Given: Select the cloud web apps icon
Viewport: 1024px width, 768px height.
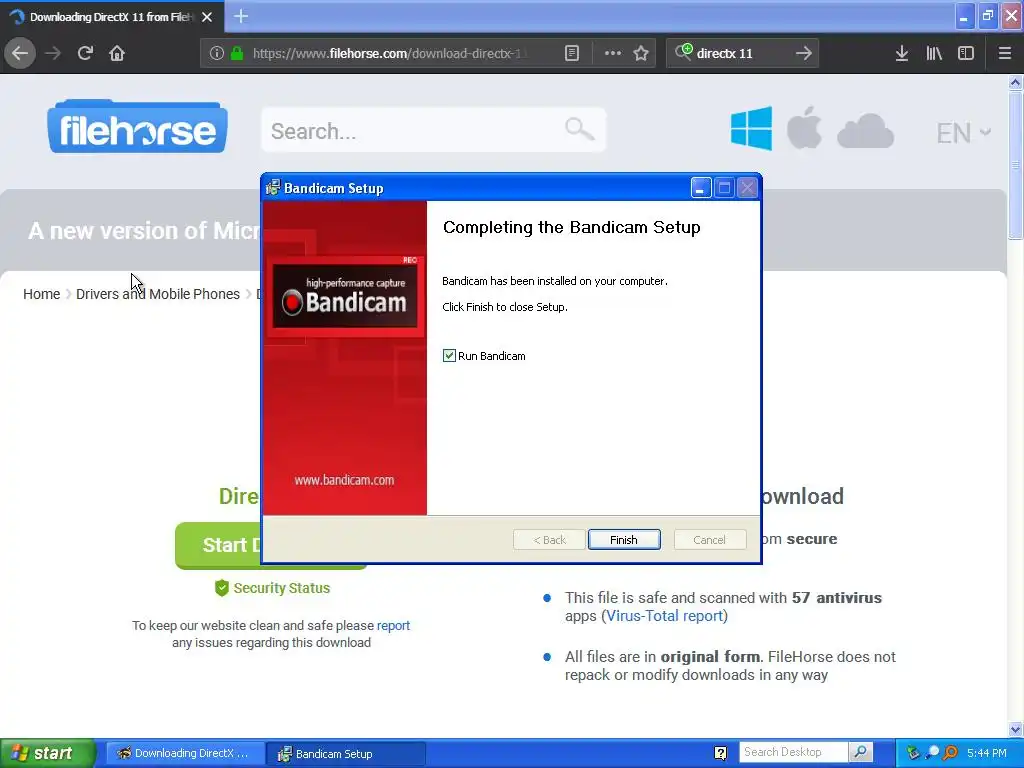Looking at the screenshot, I should [x=865, y=130].
